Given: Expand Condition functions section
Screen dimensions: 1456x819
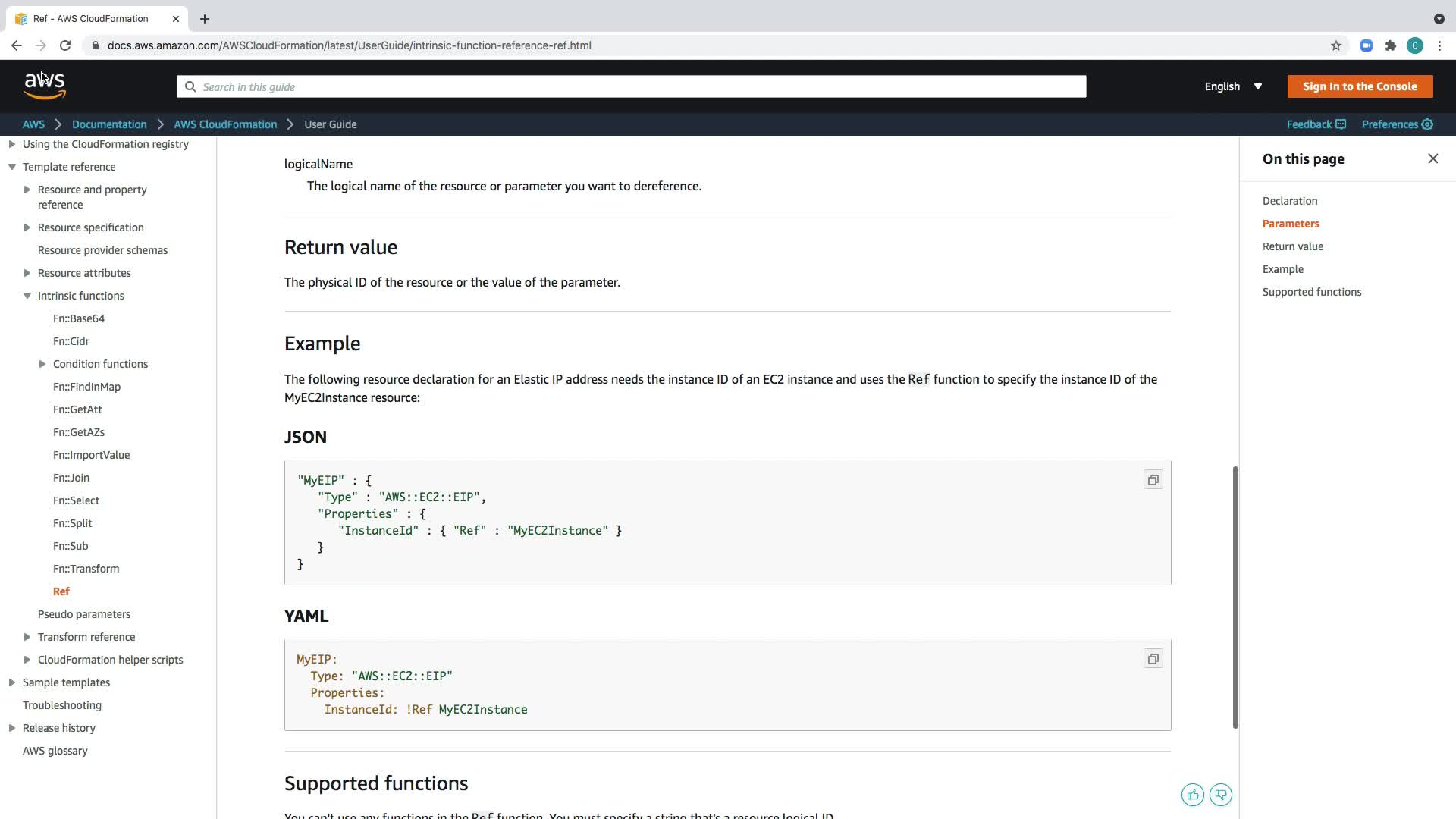Looking at the screenshot, I should 42,364.
